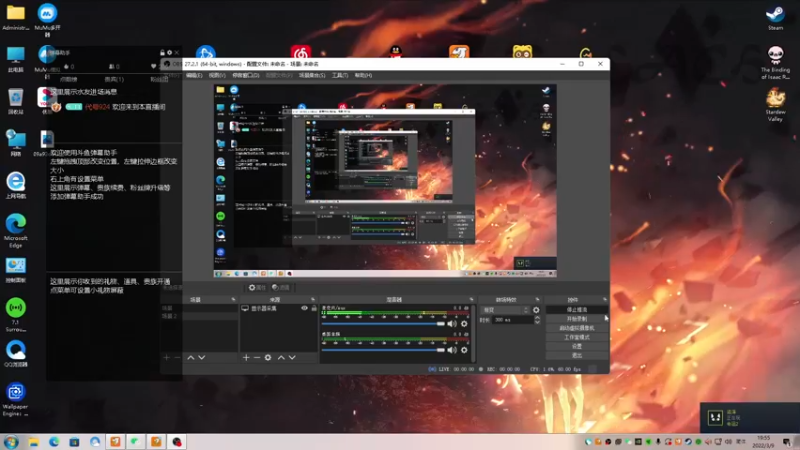This screenshot has width=800, height=450.
Task: Click 开始录制 start recording button
Action: pos(577,319)
